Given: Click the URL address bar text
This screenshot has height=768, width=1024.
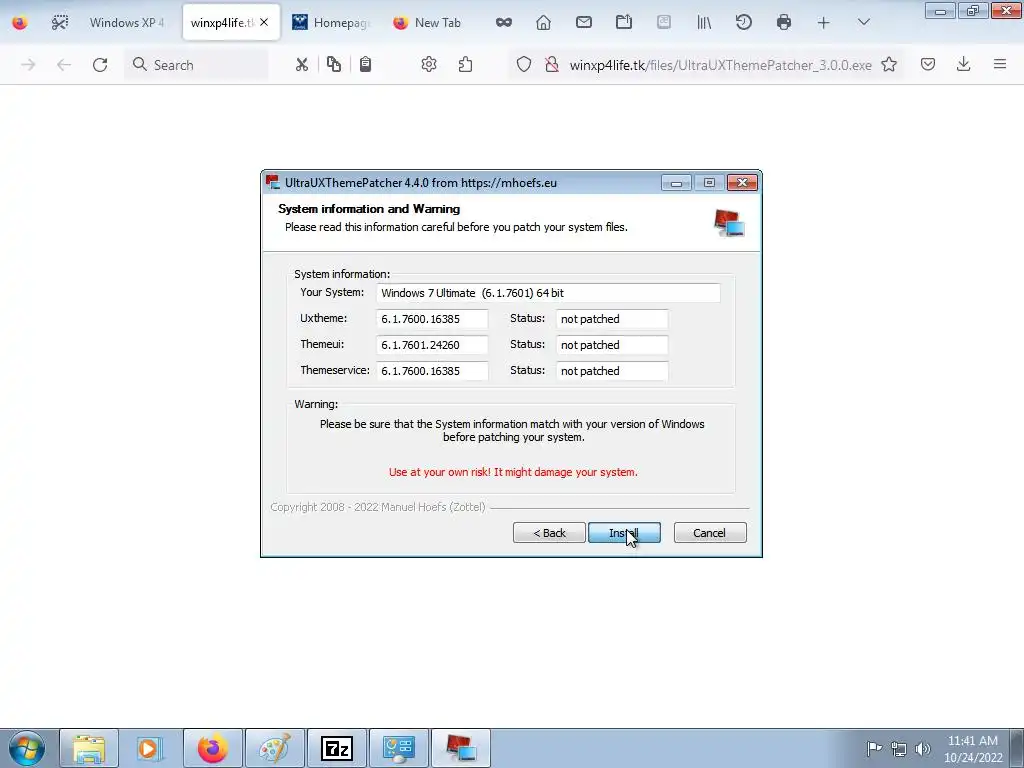Looking at the screenshot, I should coord(720,65).
